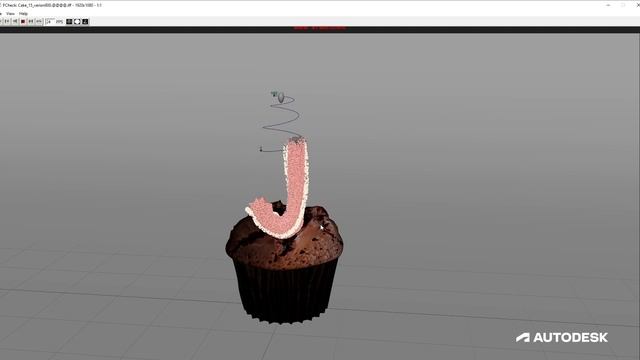The height and width of the screenshot is (360, 640).
Task: Click the step-back-one-frame button left of stop
Action: (15, 21)
